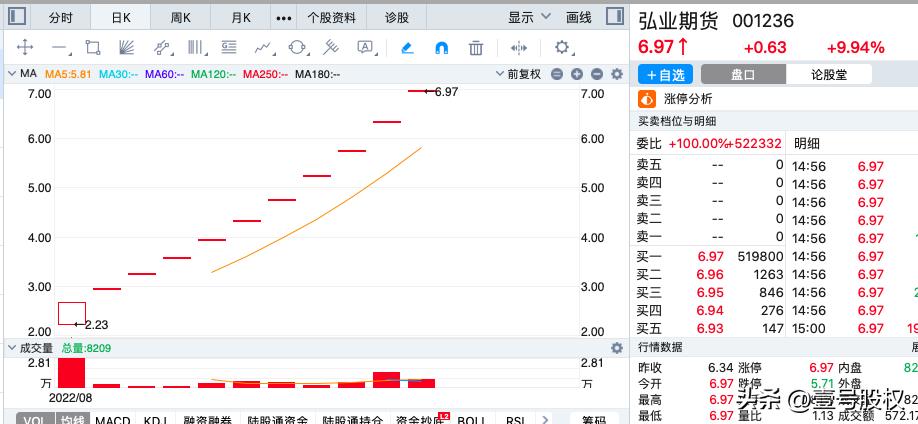Select the crosshair move tool
The height and width of the screenshot is (424, 918).
[24, 47]
